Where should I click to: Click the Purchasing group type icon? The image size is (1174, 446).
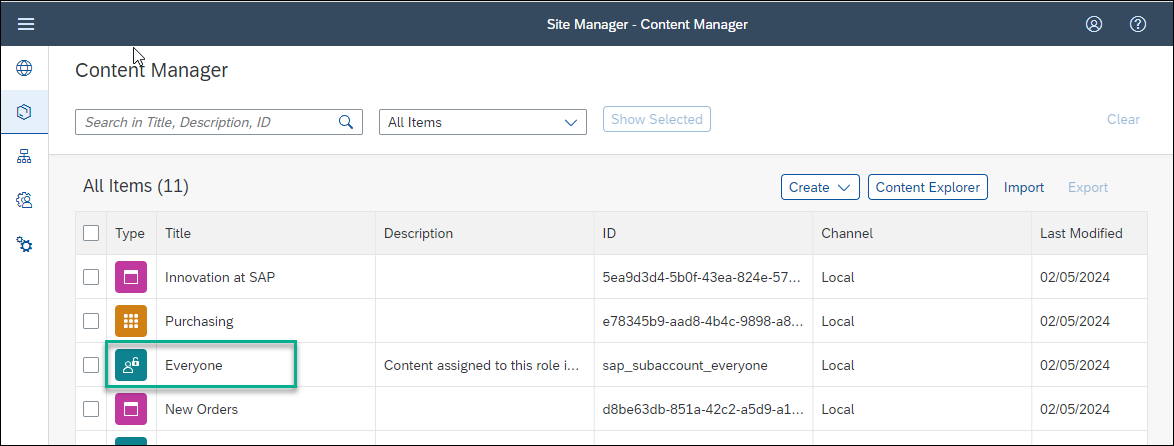[131, 321]
